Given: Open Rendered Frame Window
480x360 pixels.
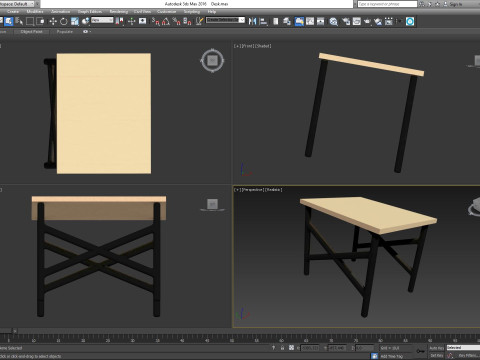Looking at the screenshot, I should pos(357,21).
